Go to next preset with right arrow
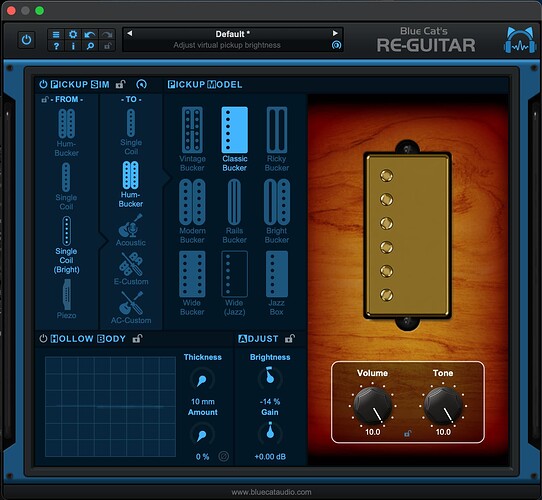 [335, 33]
